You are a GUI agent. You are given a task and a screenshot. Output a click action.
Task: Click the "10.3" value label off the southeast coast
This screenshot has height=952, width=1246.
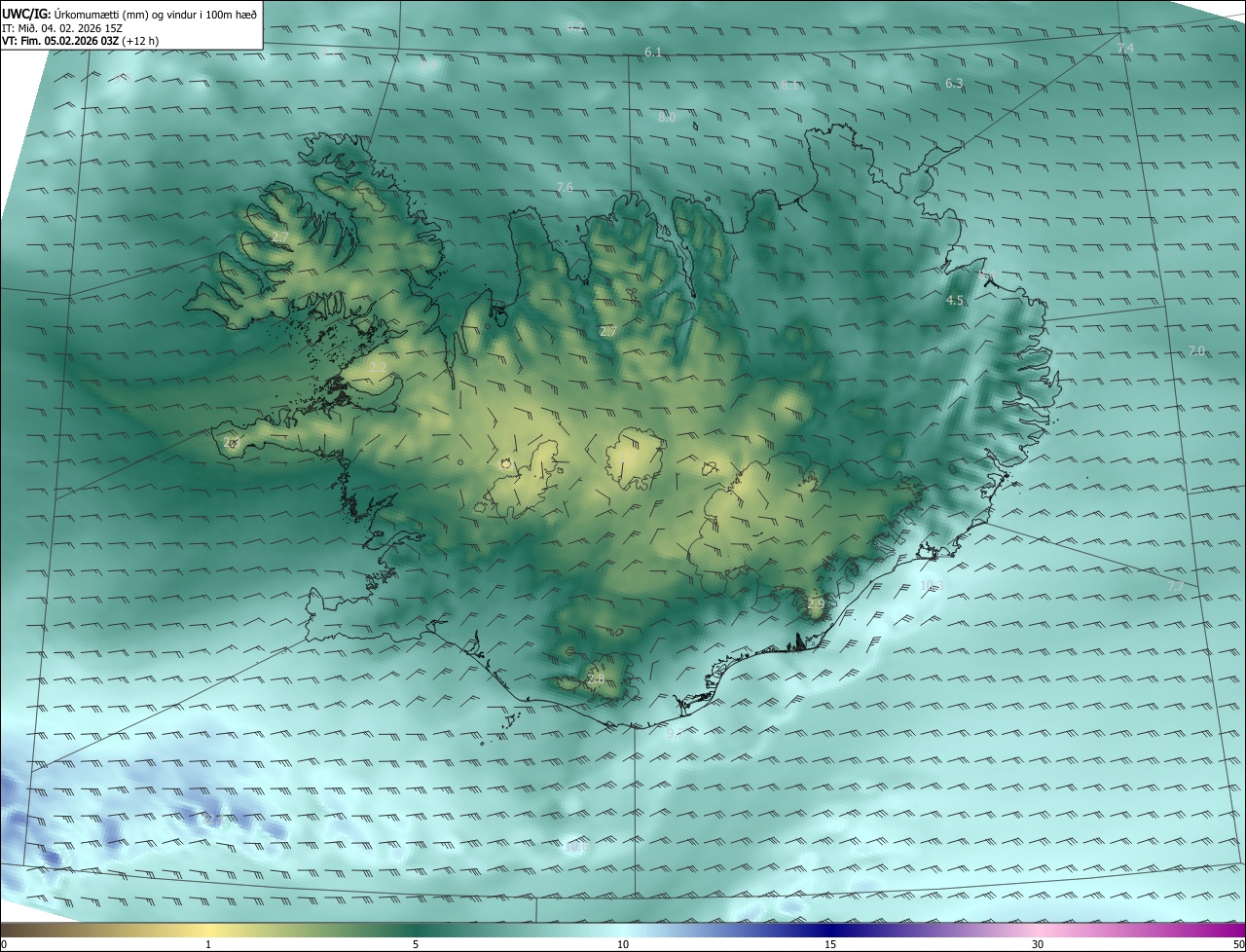point(932,586)
